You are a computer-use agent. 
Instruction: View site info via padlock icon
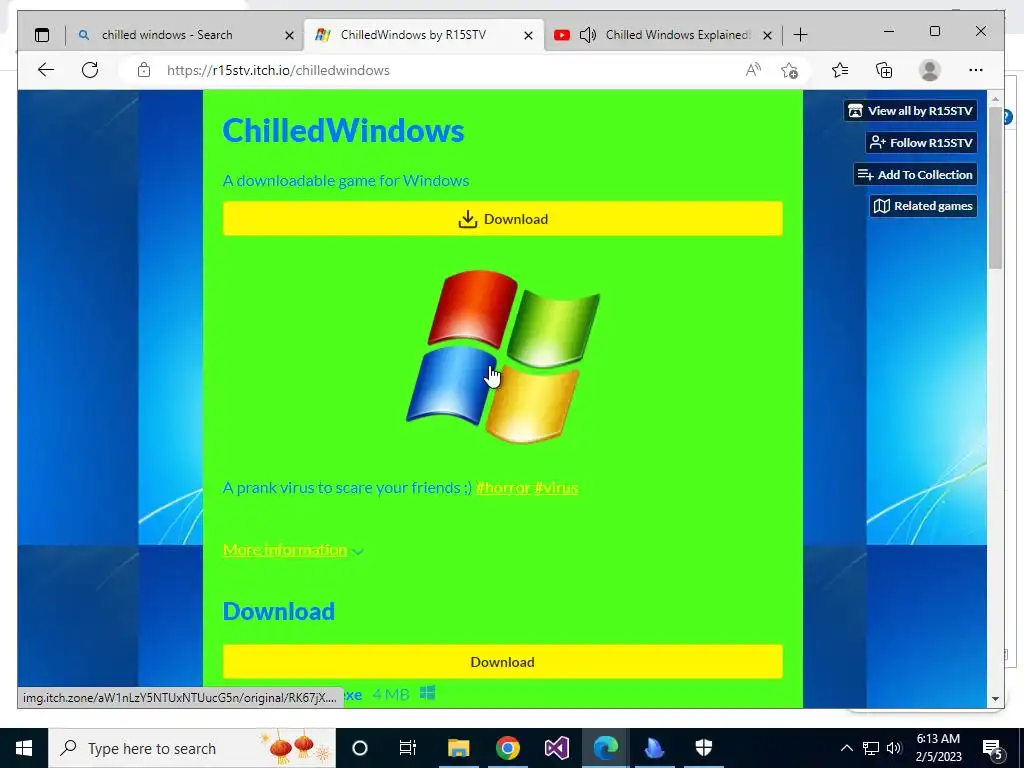tap(144, 70)
